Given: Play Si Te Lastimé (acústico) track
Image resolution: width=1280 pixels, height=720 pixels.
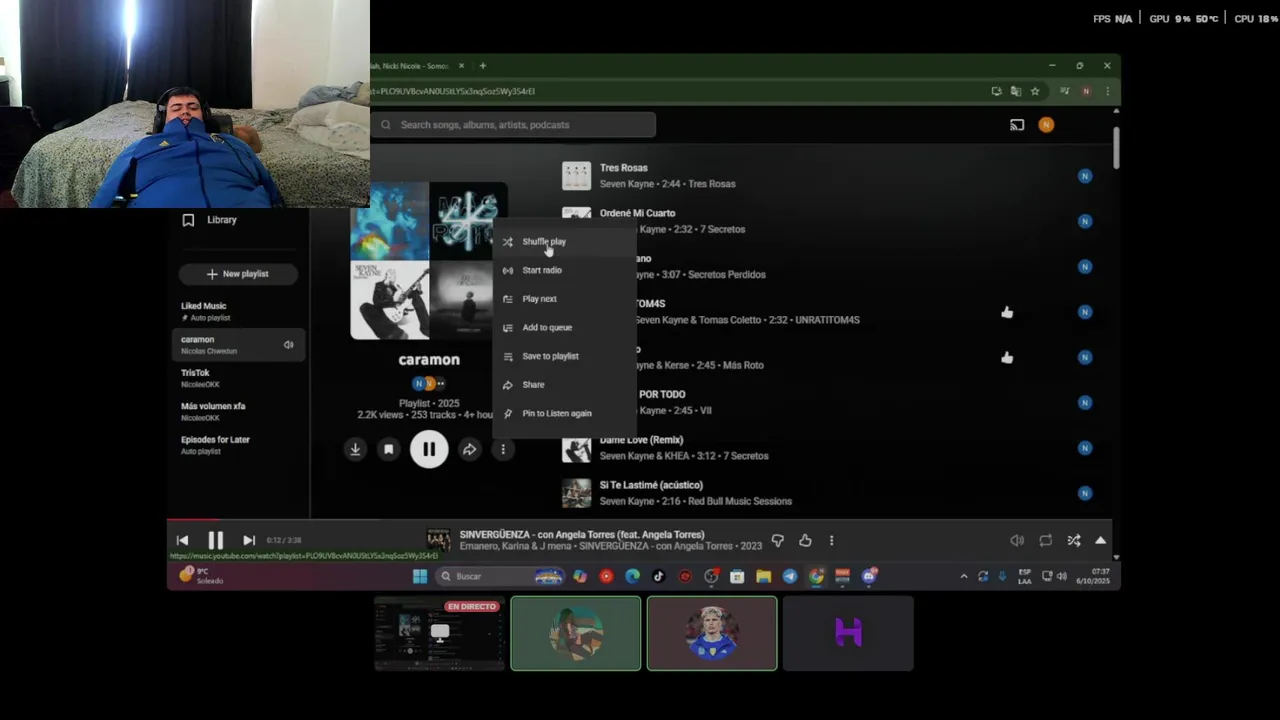Looking at the screenshot, I should 651,485.
